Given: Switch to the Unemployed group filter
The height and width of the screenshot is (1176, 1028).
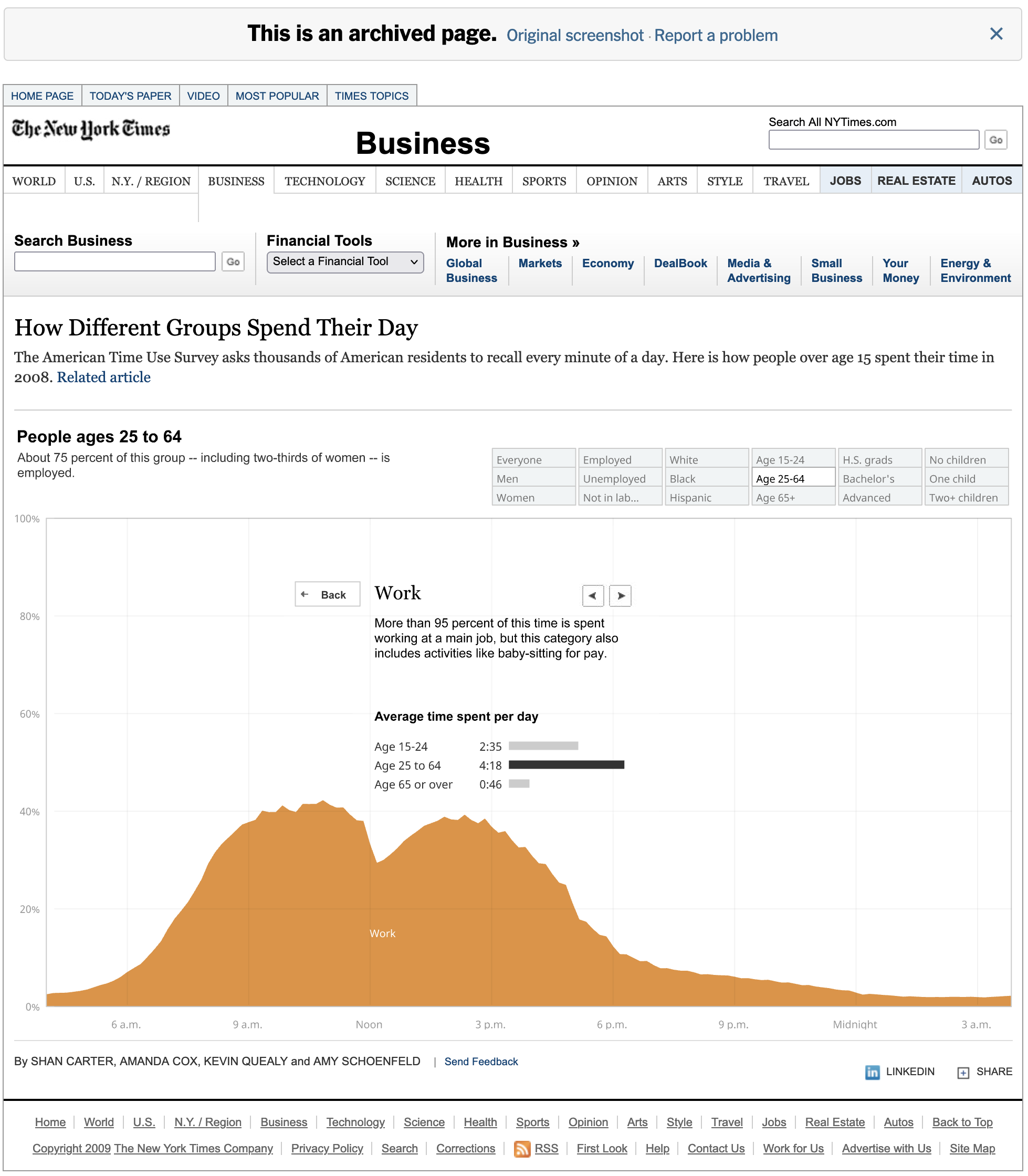Looking at the screenshot, I should click(x=620, y=478).
